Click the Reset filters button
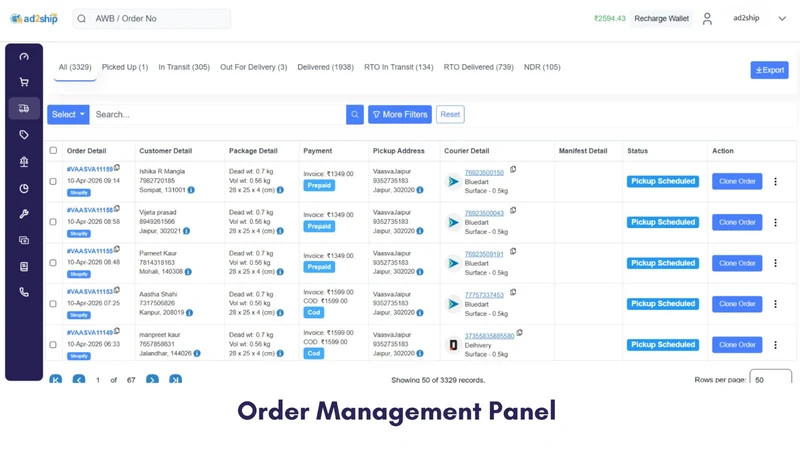800x450 pixels. (450, 114)
